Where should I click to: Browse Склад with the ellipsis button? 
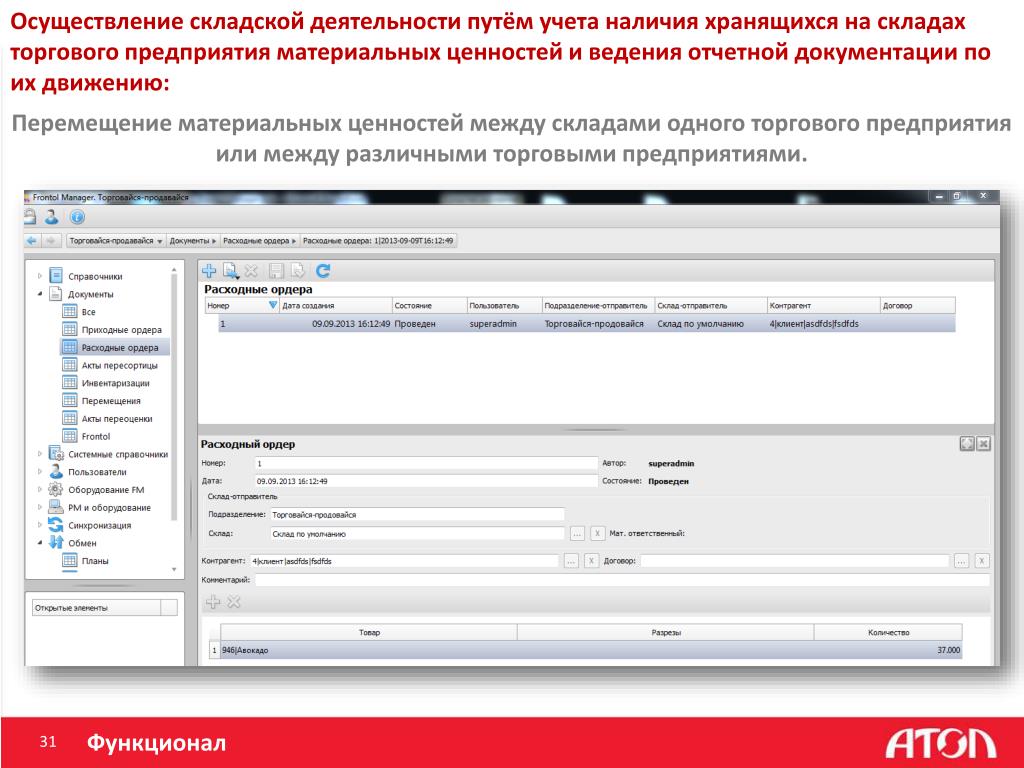pyautogui.click(x=577, y=534)
